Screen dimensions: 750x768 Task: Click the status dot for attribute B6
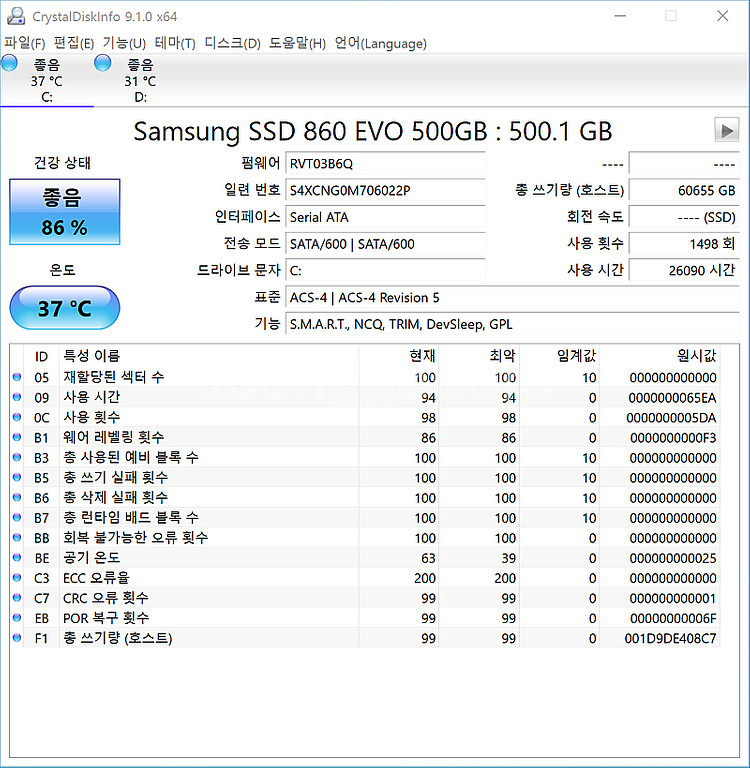point(17,497)
